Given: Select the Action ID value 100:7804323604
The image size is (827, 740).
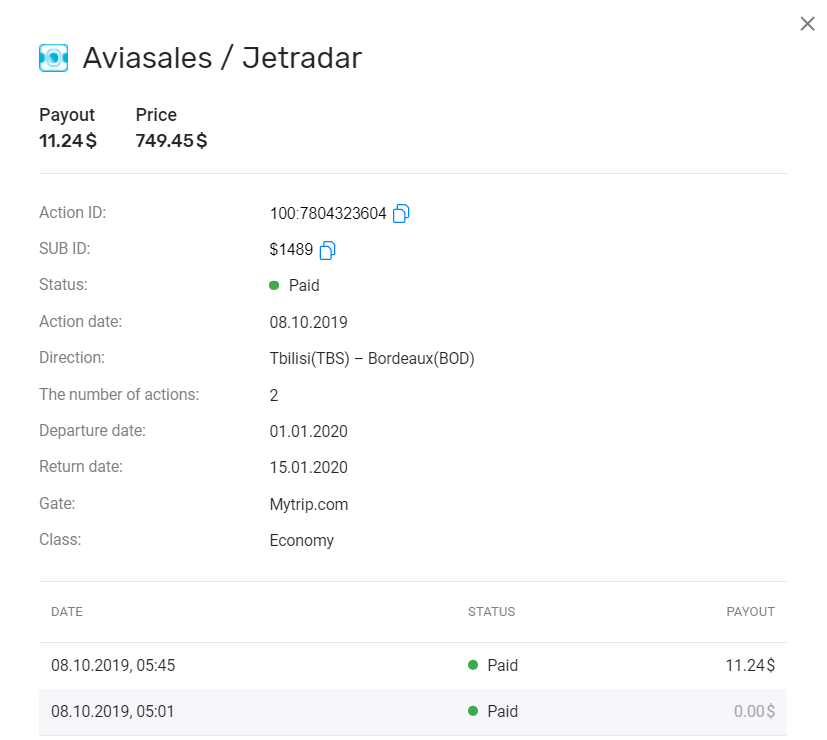Looking at the screenshot, I should [x=328, y=214].
